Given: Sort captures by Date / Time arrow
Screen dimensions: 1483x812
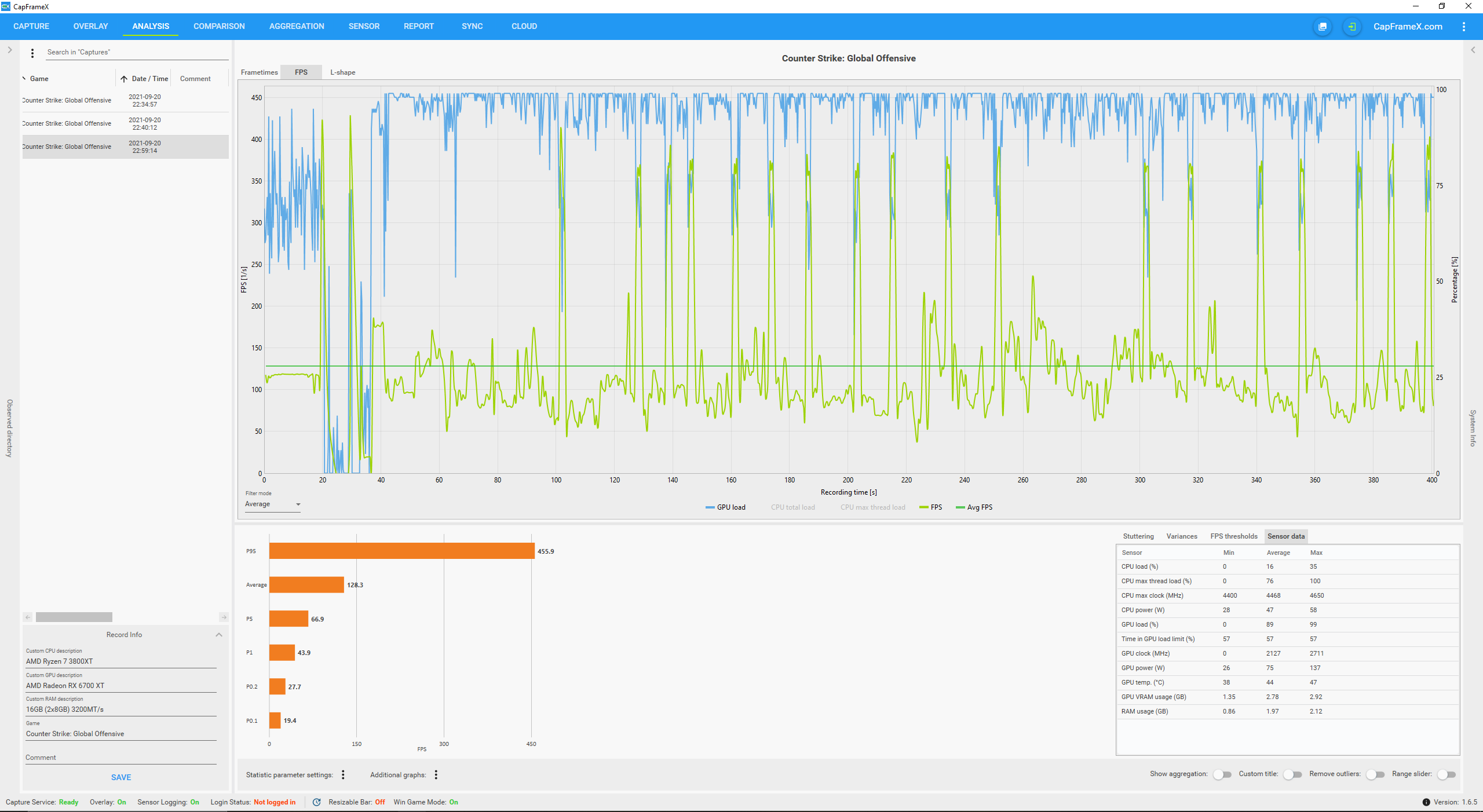Looking at the screenshot, I should tap(124, 79).
